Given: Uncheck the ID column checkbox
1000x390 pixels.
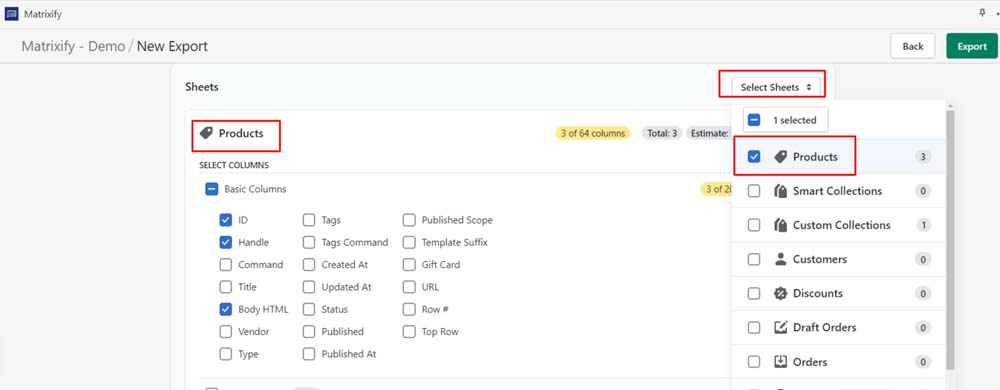Looking at the screenshot, I should point(225,220).
